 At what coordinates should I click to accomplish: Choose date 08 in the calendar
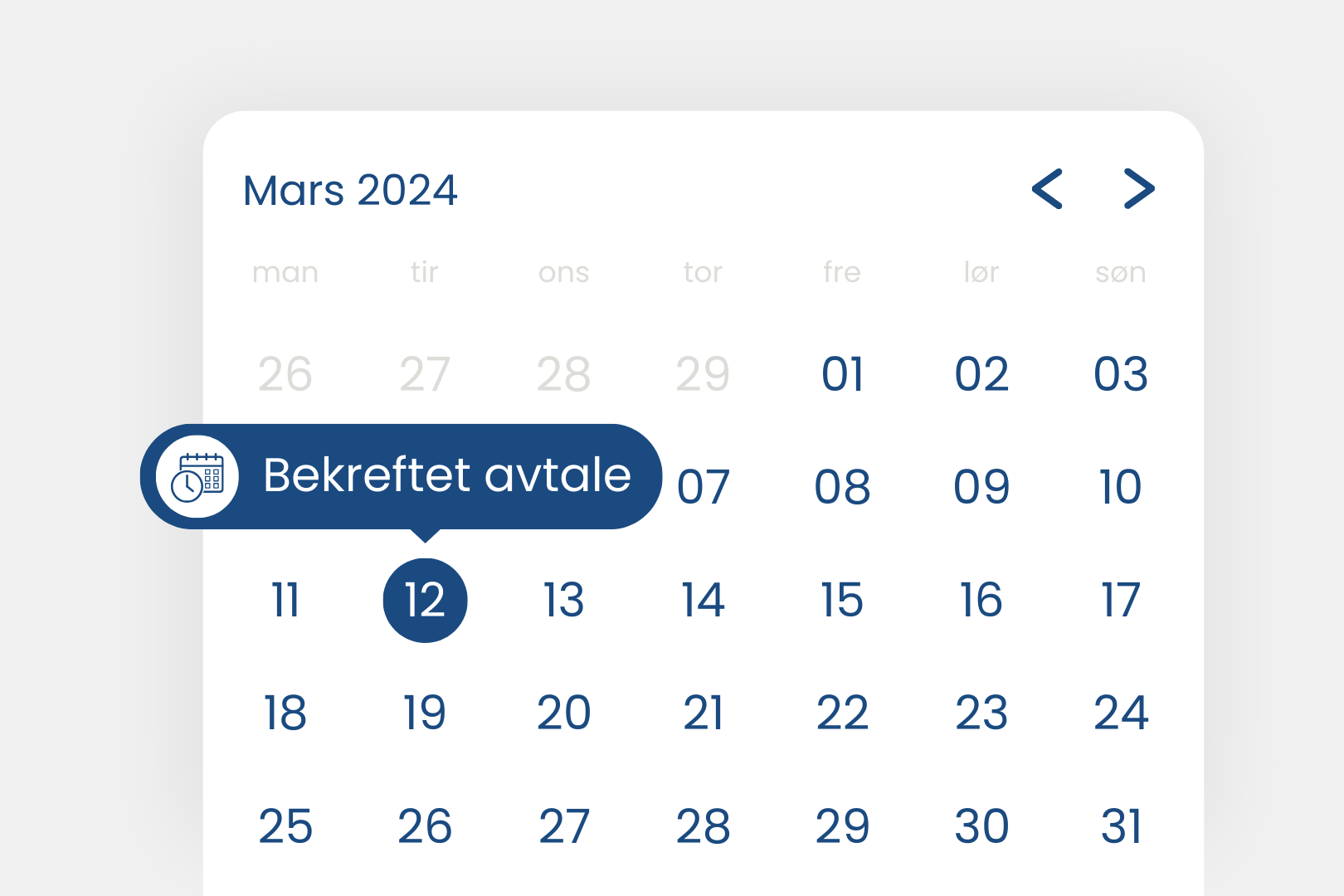[x=842, y=486]
